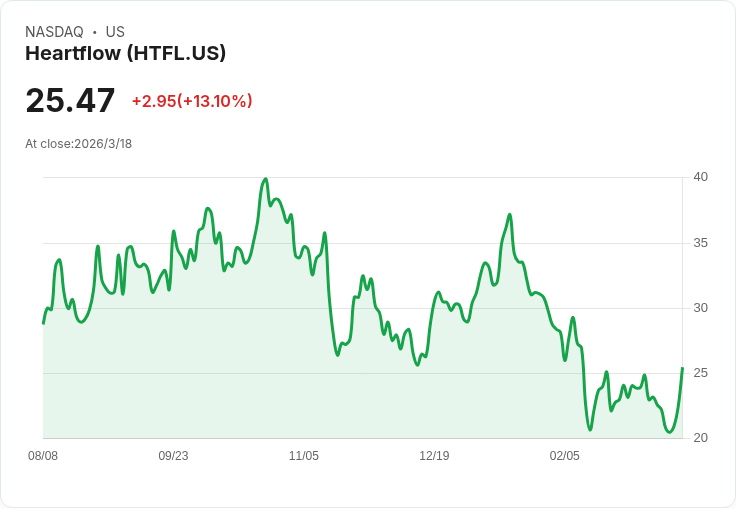Click the left starting point of the price line
This screenshot has height=508, width=736.
coord(43,323)
